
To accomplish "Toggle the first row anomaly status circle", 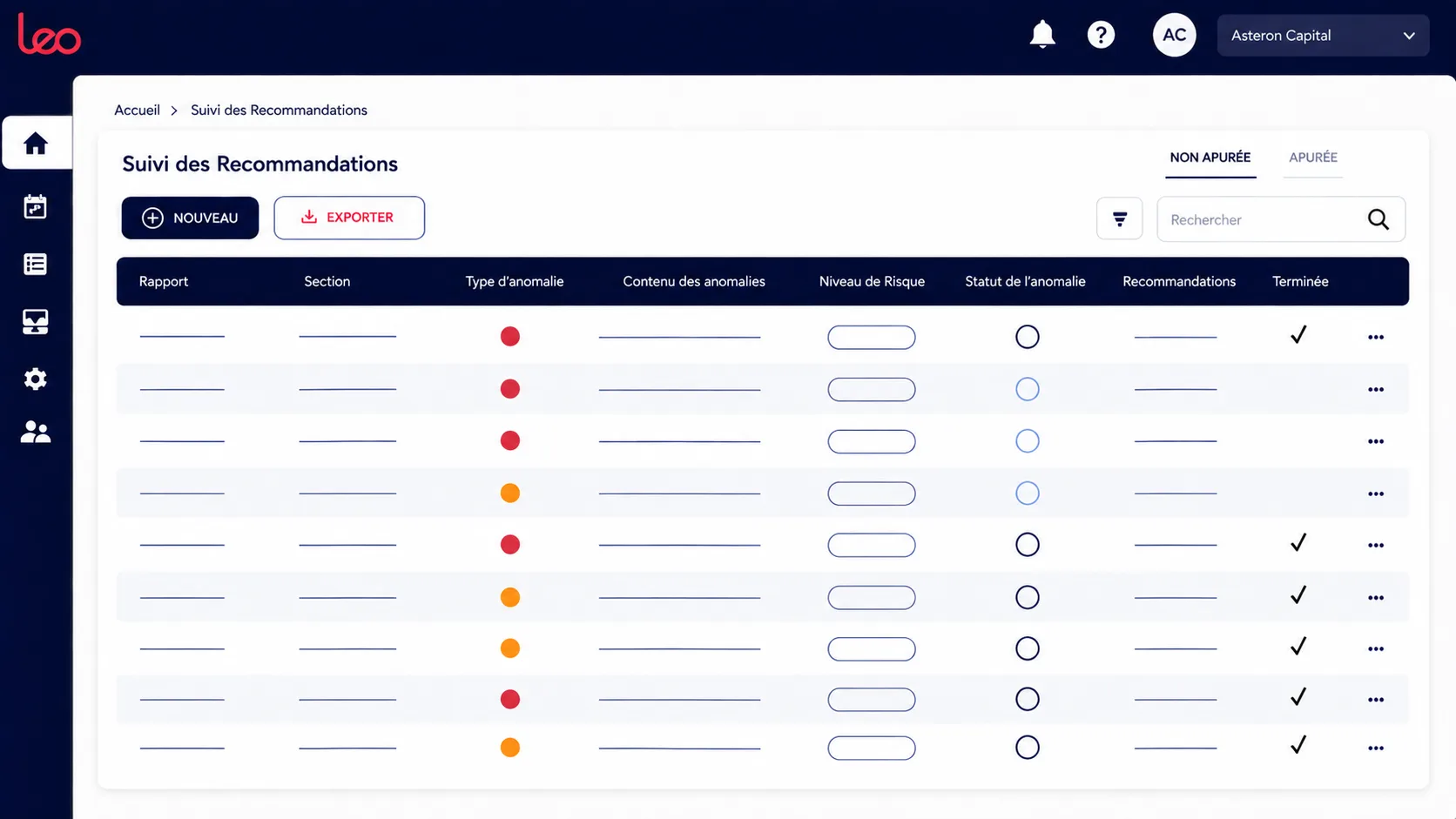I will pyautogui.click(x=1028, y=337).
